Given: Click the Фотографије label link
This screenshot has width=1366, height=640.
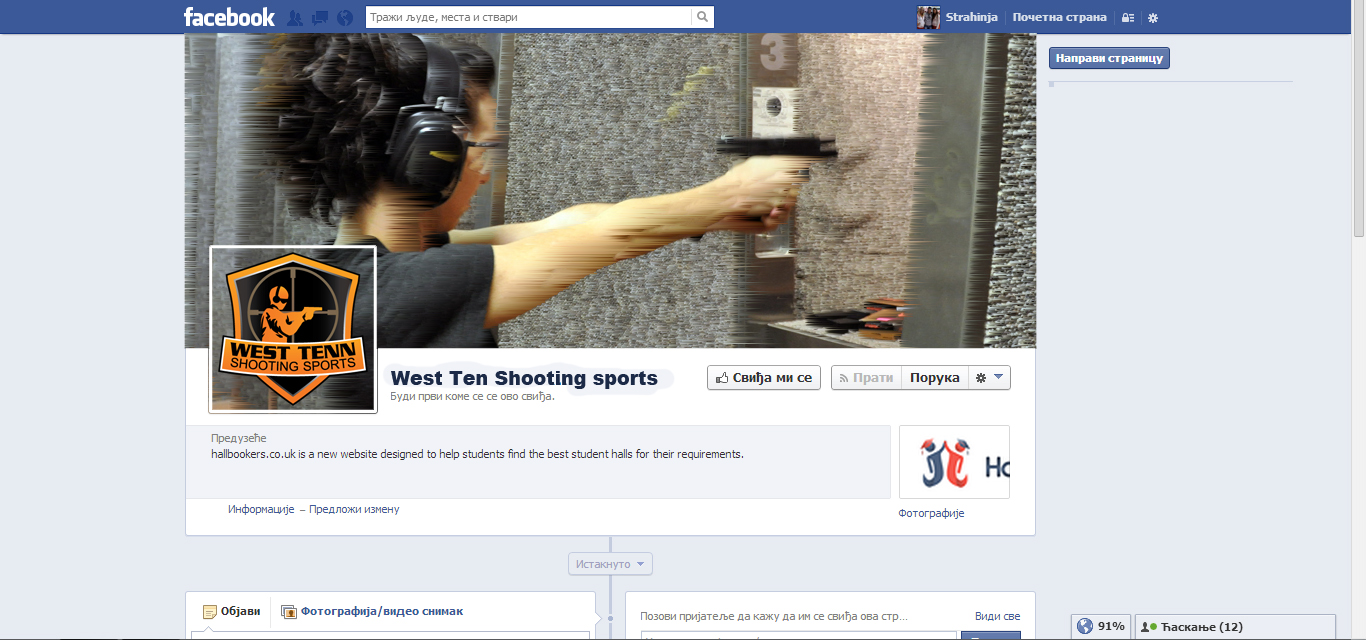Looking at the screenshot, I should coord(931,513).
